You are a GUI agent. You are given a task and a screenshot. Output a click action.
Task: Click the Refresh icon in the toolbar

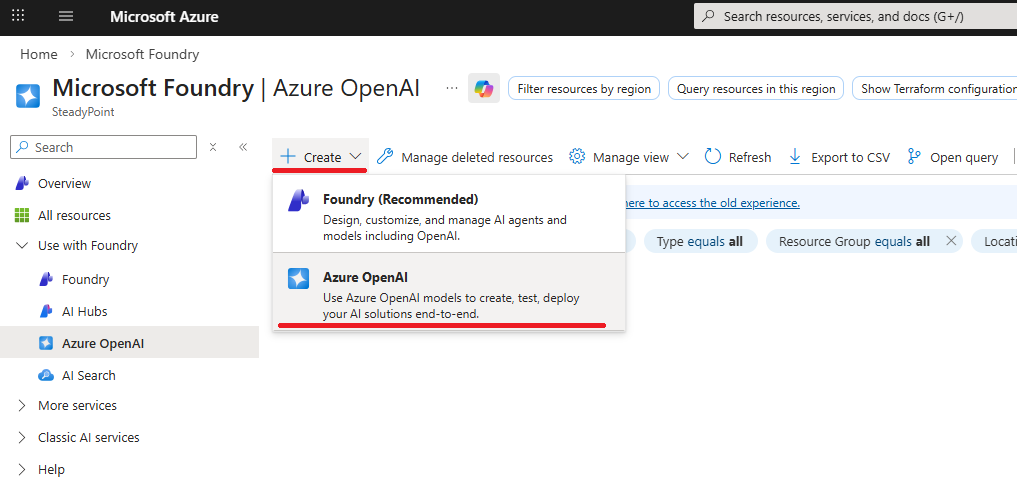(713, 157)
